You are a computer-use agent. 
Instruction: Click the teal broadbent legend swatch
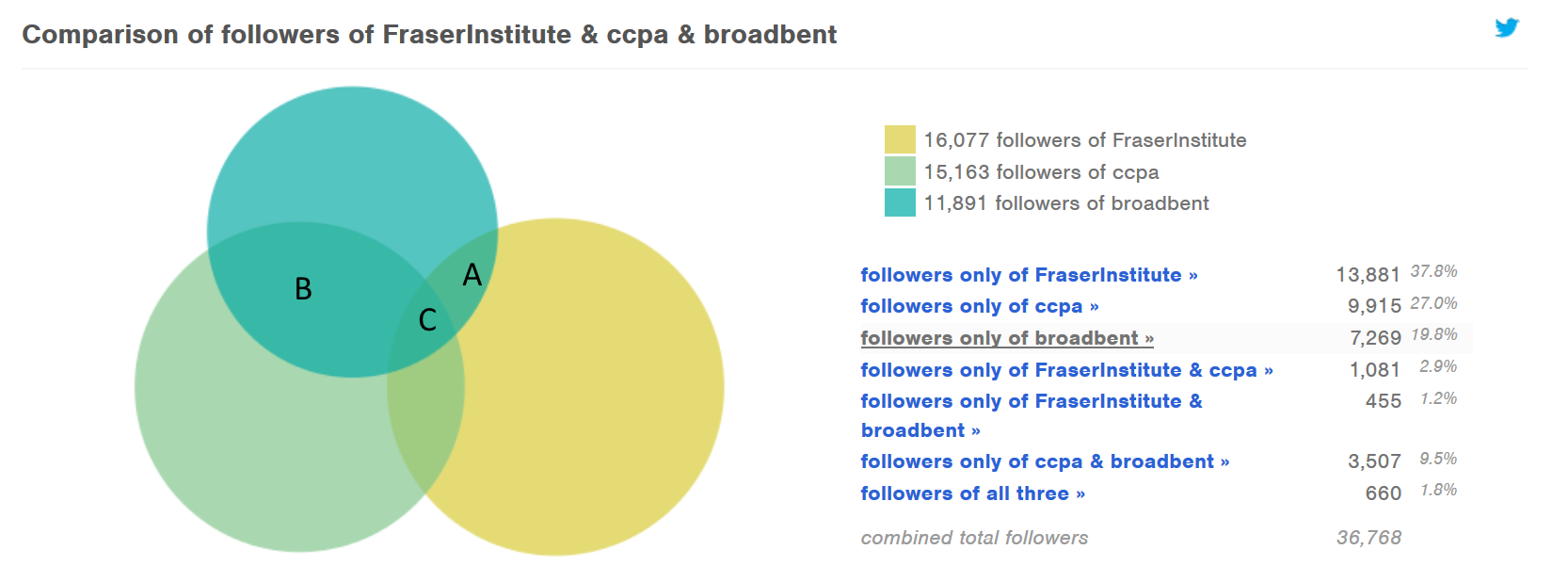coord(900,202)
